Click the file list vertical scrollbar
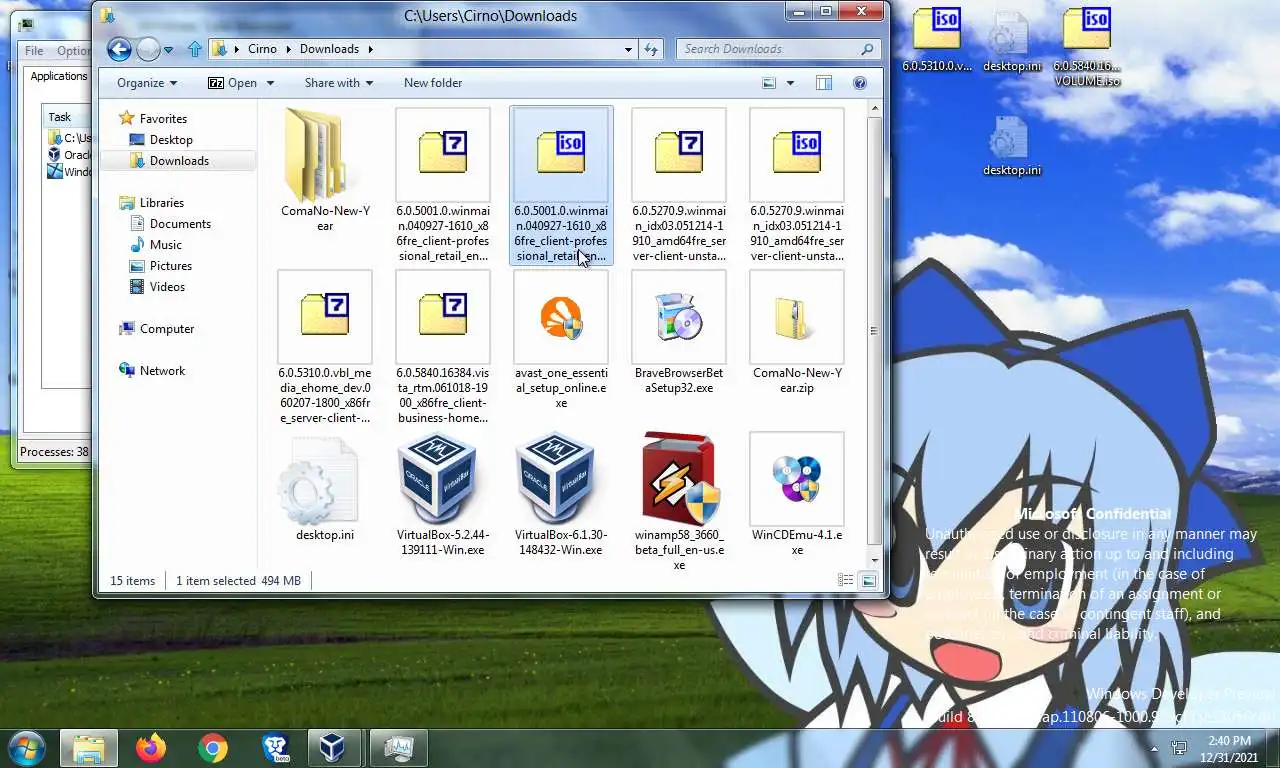Screen dimensions: 1280x768 (874, 332)
